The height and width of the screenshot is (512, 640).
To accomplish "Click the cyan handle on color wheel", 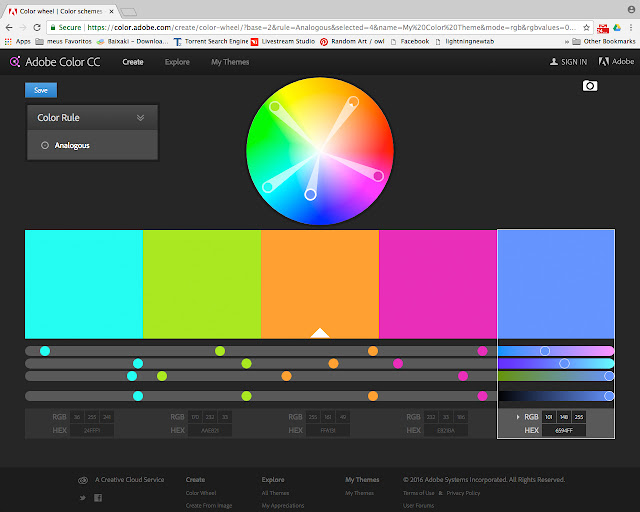I will pyautogui.click(x=268, y=187).
